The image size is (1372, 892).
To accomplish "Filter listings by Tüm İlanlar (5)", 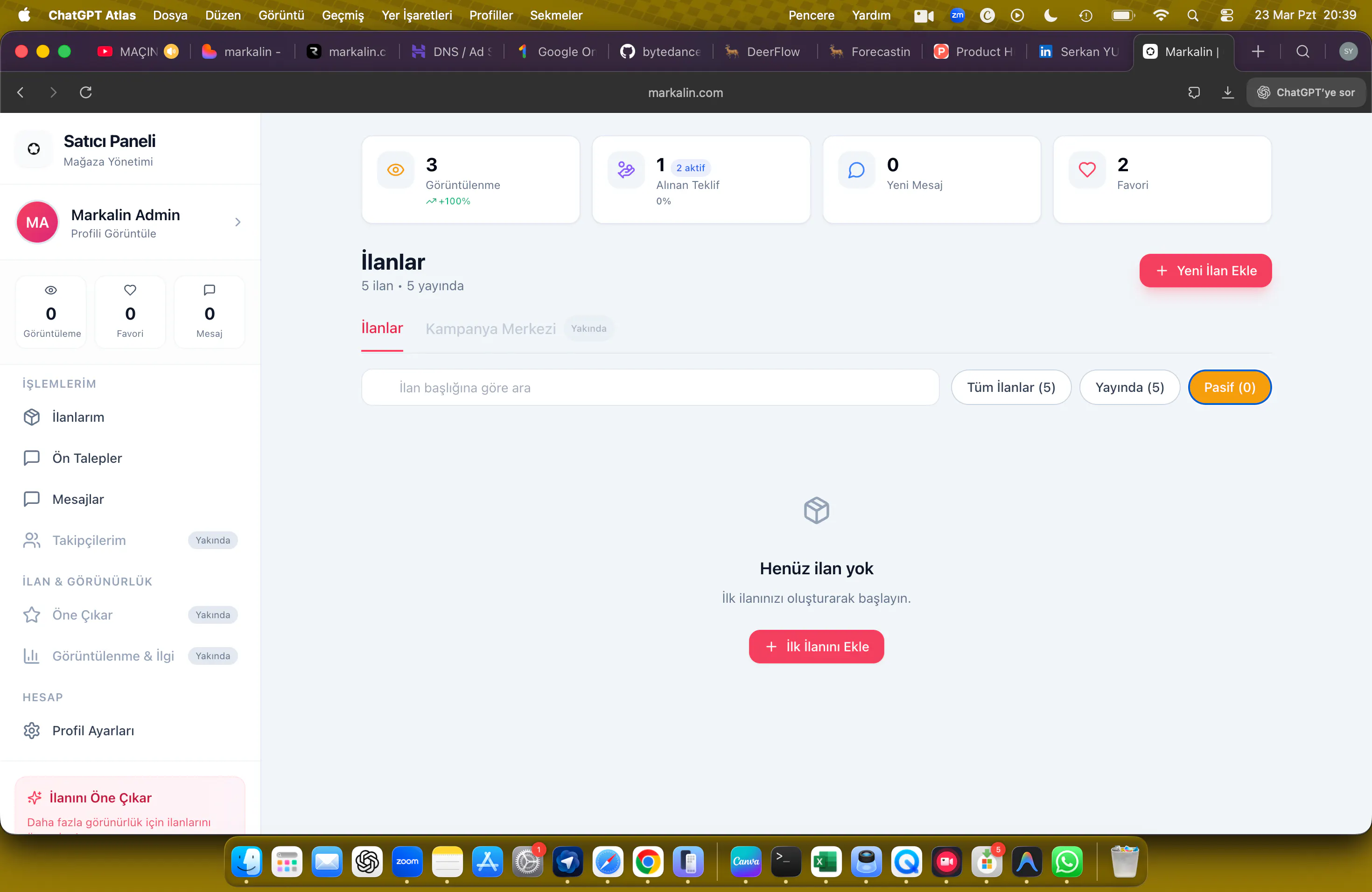I will pyautogui.click(x=1011, y=387).
